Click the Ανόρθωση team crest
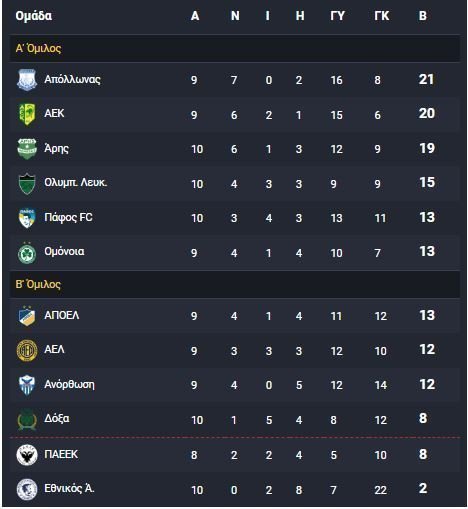 coord(27,385)
